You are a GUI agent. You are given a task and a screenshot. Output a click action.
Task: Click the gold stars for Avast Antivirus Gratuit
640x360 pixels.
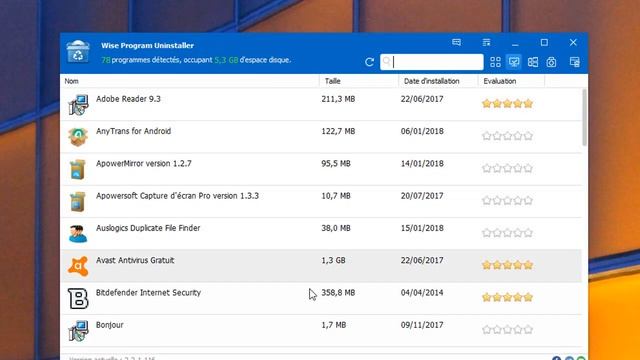[507, 265]
